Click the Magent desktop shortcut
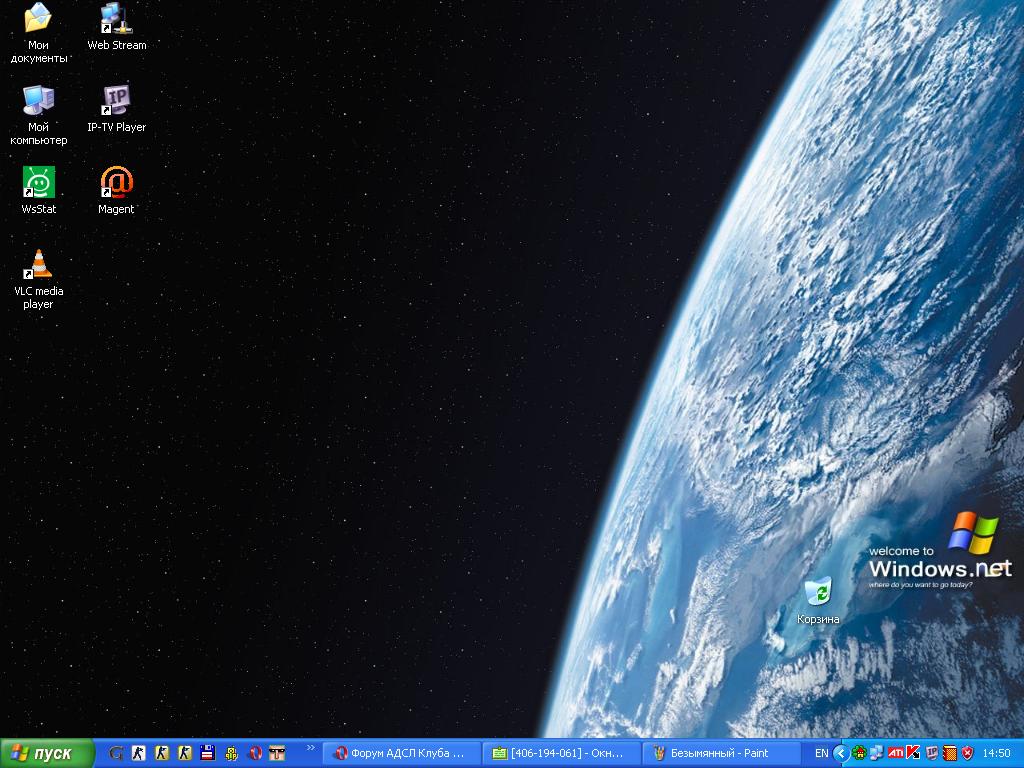The image size is (1024, 768). pos(116,183)
